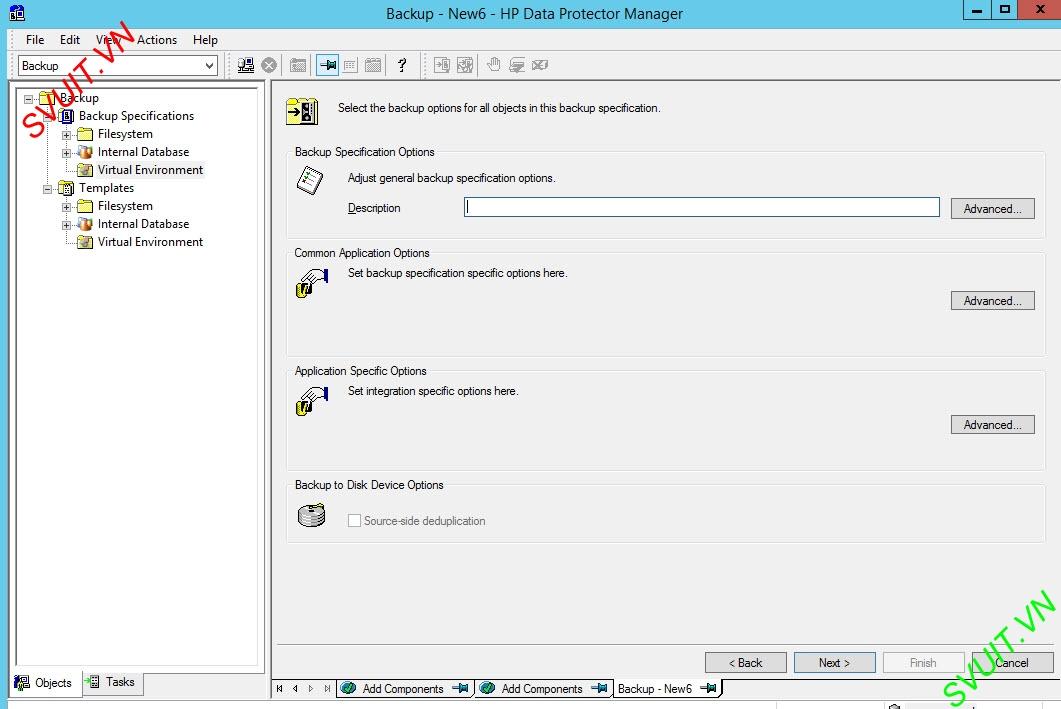Click the previous tab arrow icon
The image size is (1061, 709).
pos(295,689)
